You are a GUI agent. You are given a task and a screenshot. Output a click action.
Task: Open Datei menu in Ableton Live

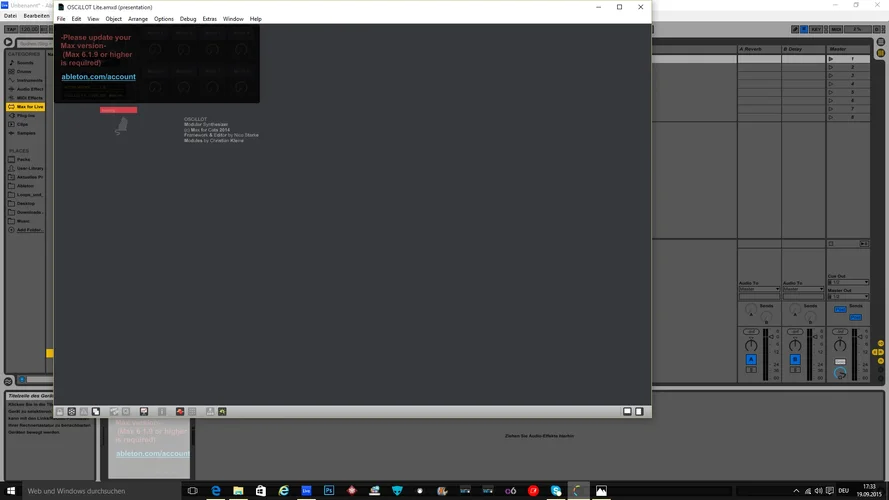(x=10, y=16)
